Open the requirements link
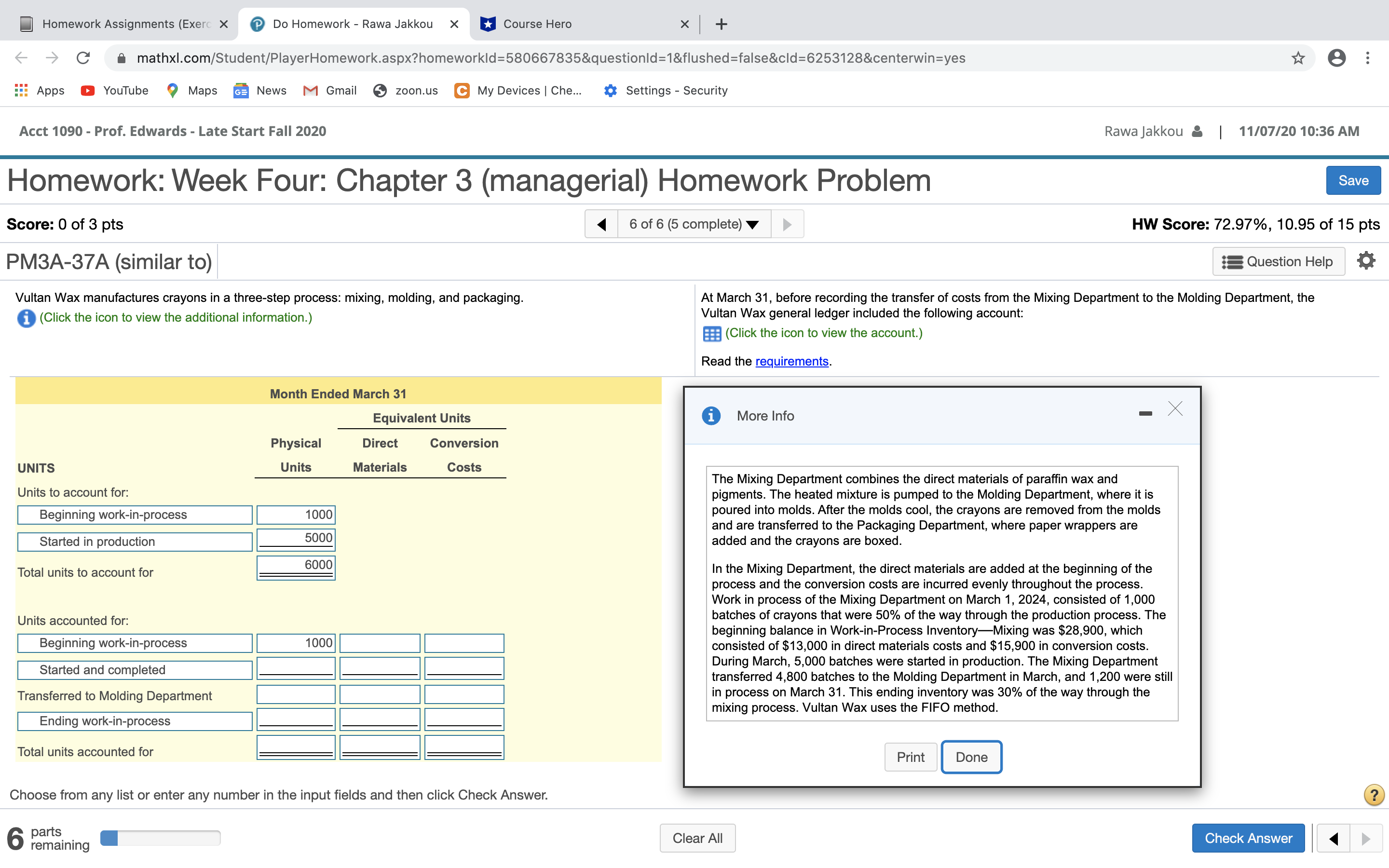The width and height of the screenshot is (1389, 868). [791, 361]
